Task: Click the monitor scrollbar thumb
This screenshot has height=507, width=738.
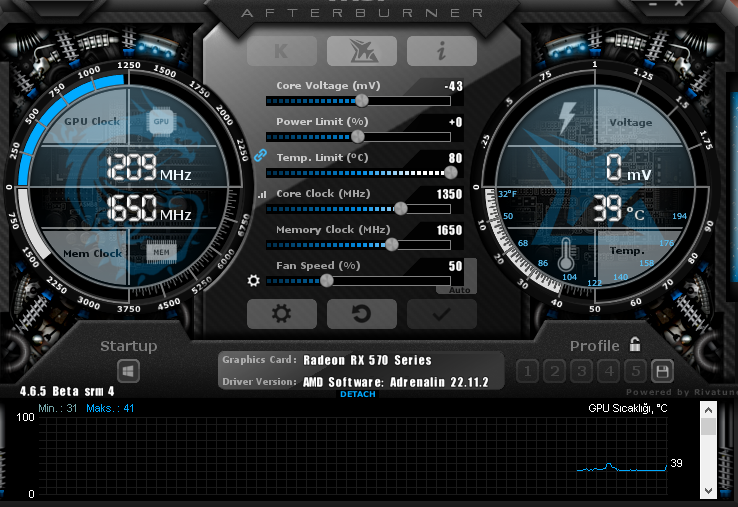Action: tap(708, 427)
